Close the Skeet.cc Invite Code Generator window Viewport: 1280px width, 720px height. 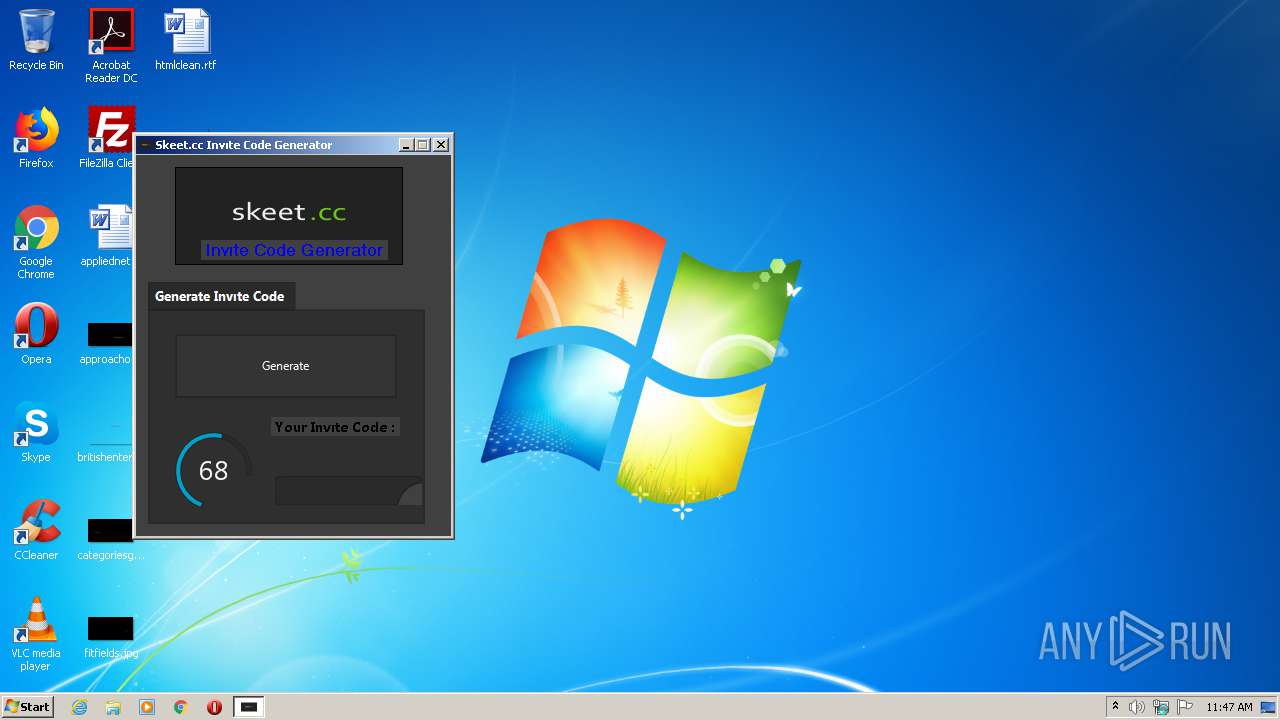tap(441, 145)
